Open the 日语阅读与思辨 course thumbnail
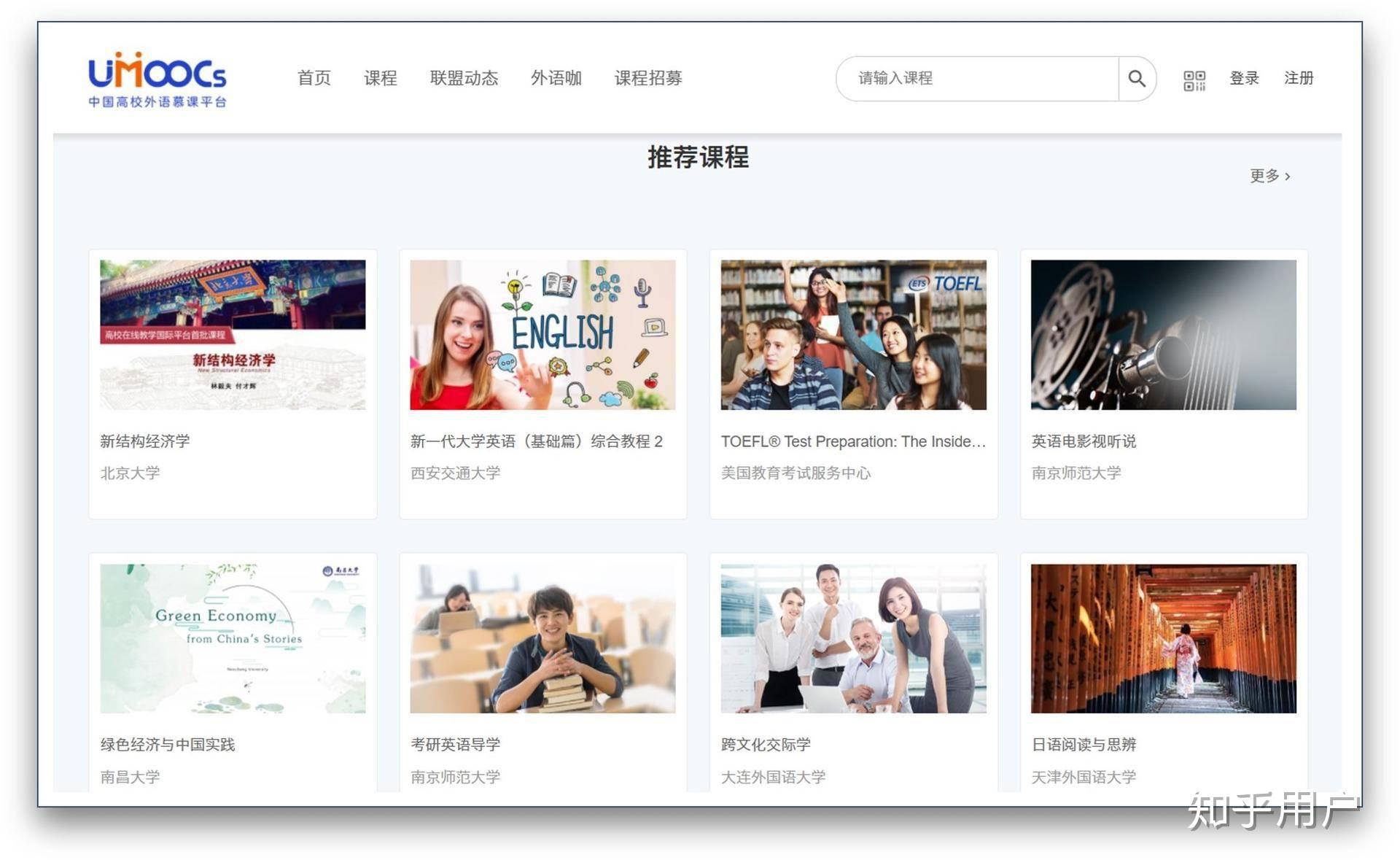The image size is (1400, 860). (x=1162, y=638)
